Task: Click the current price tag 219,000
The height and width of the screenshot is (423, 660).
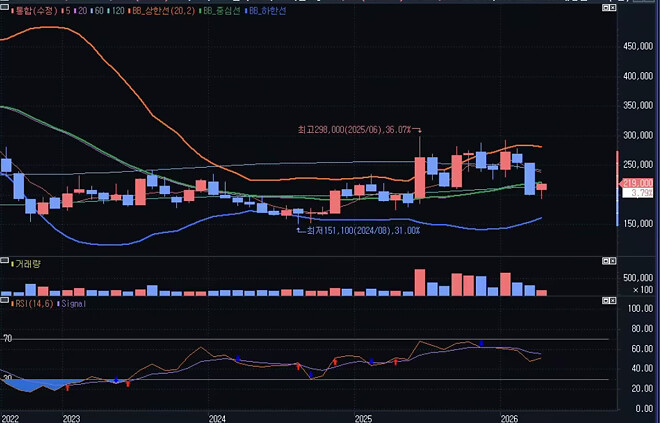Action: pos(637,184)
